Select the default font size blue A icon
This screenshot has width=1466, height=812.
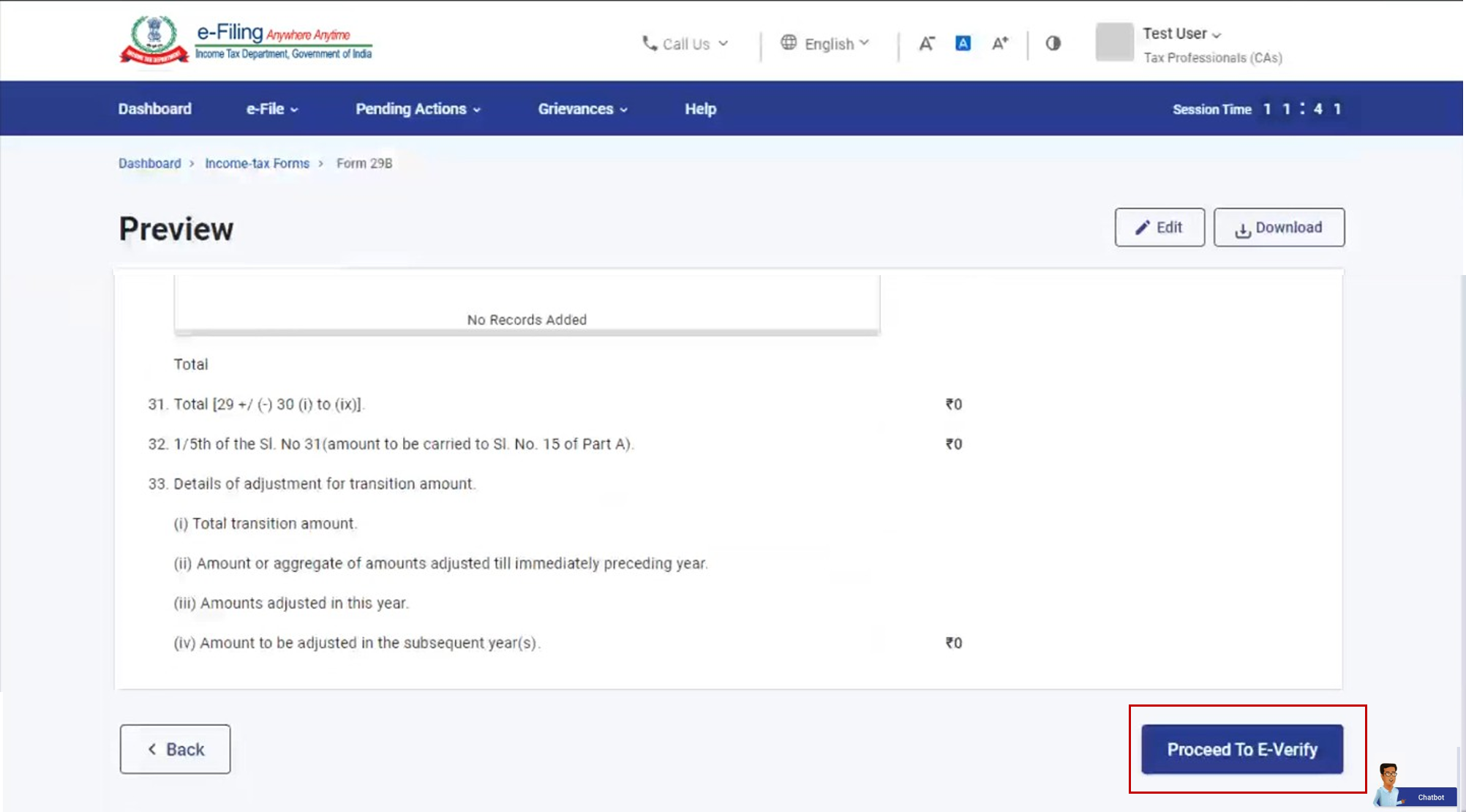point(963,43)
